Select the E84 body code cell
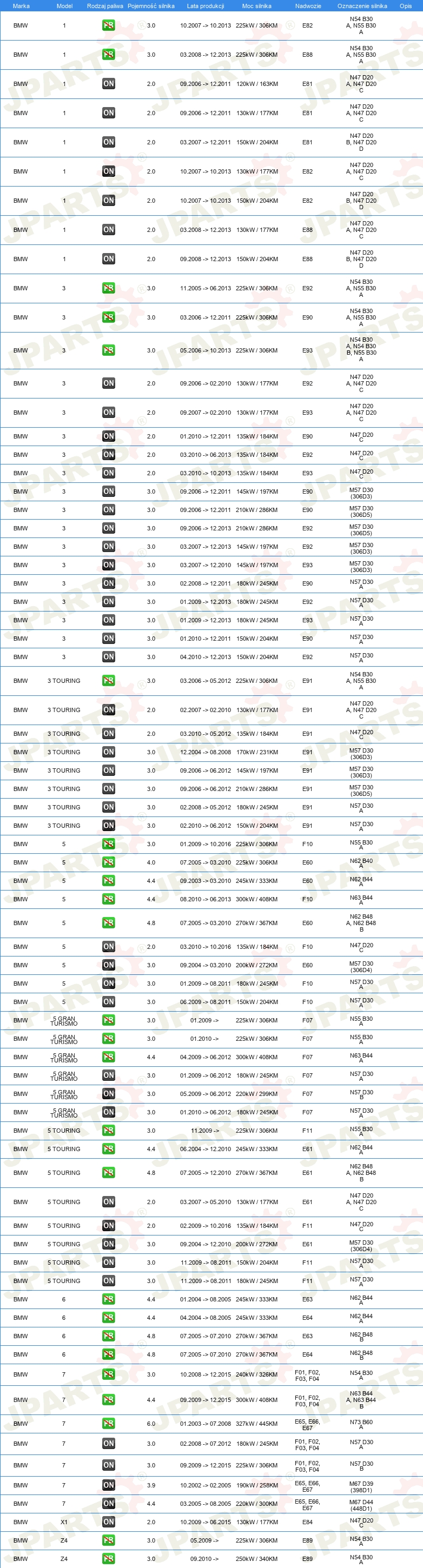Image resolution: width=423 pixels, height=1568 pixels. pyautogui.click(x=307, y=1522)
